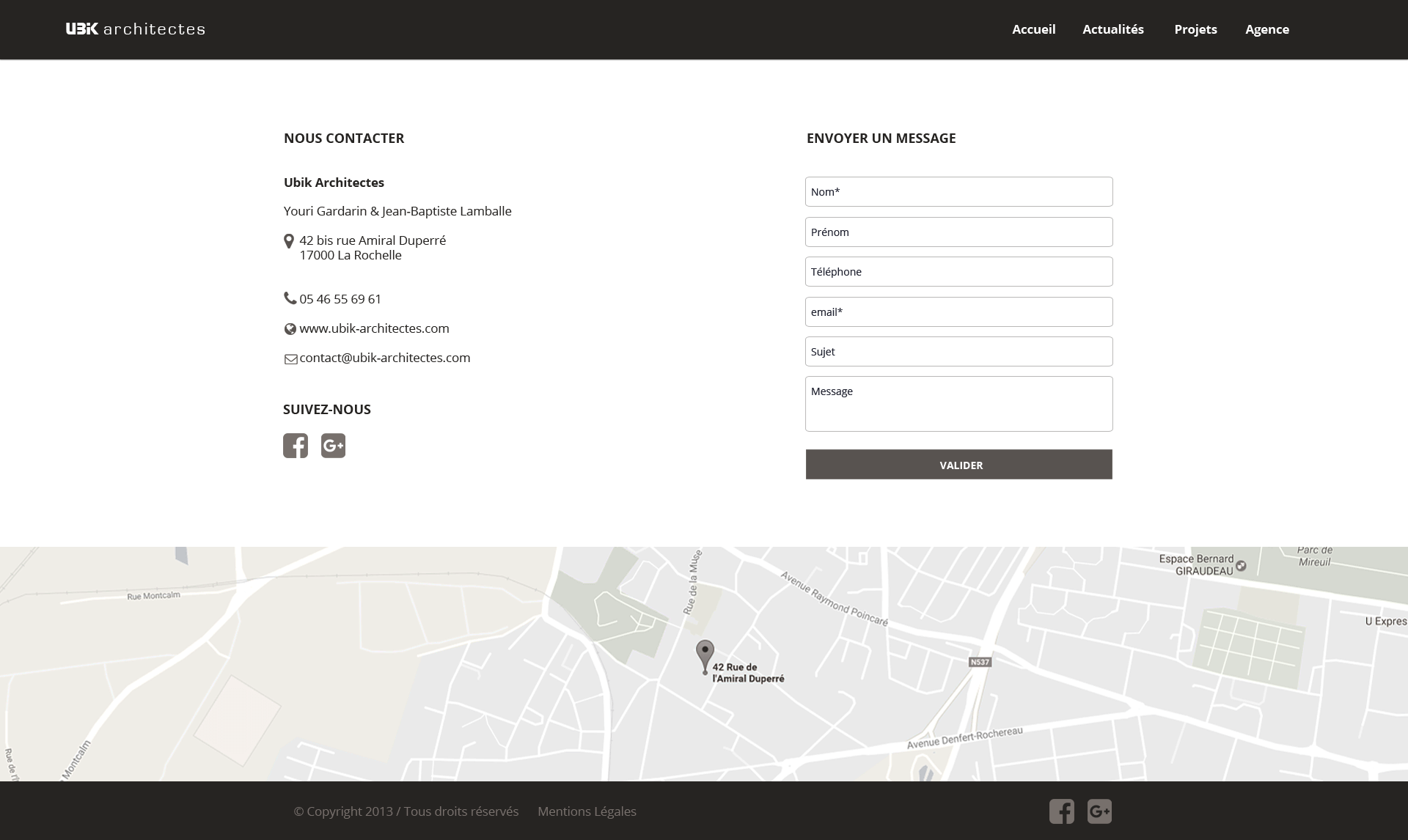The height and width of the screenshot is (840, 1408).
Task: Navigate to the Agence page
Action: point(1266,29)
